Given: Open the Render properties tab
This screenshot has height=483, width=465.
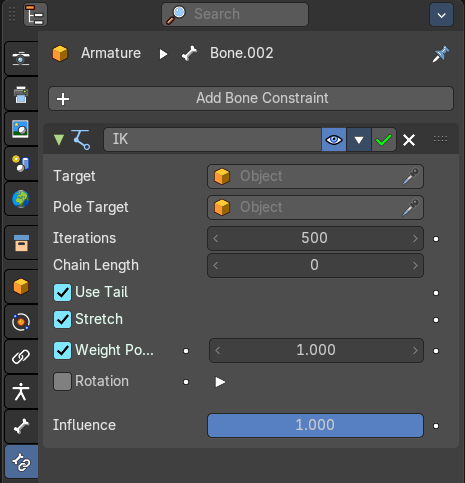Looking at the screenshot, I should click(21, 59).
